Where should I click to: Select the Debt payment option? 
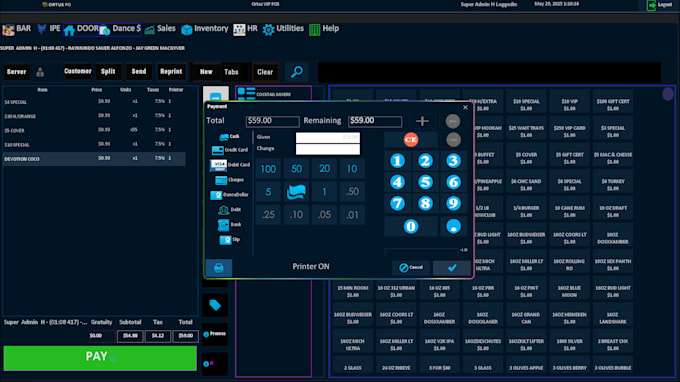click(229, 210)
